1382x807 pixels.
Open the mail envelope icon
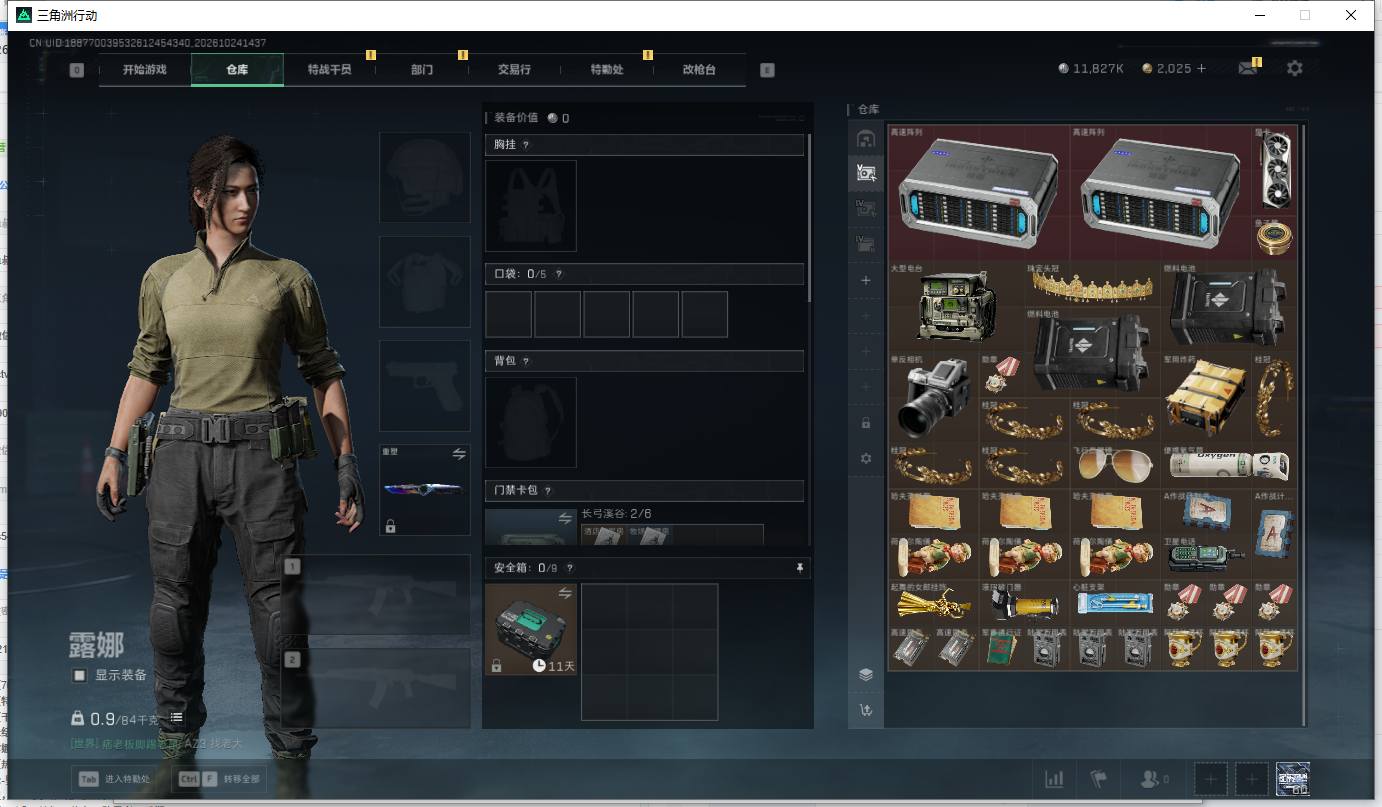(1247, 69)
